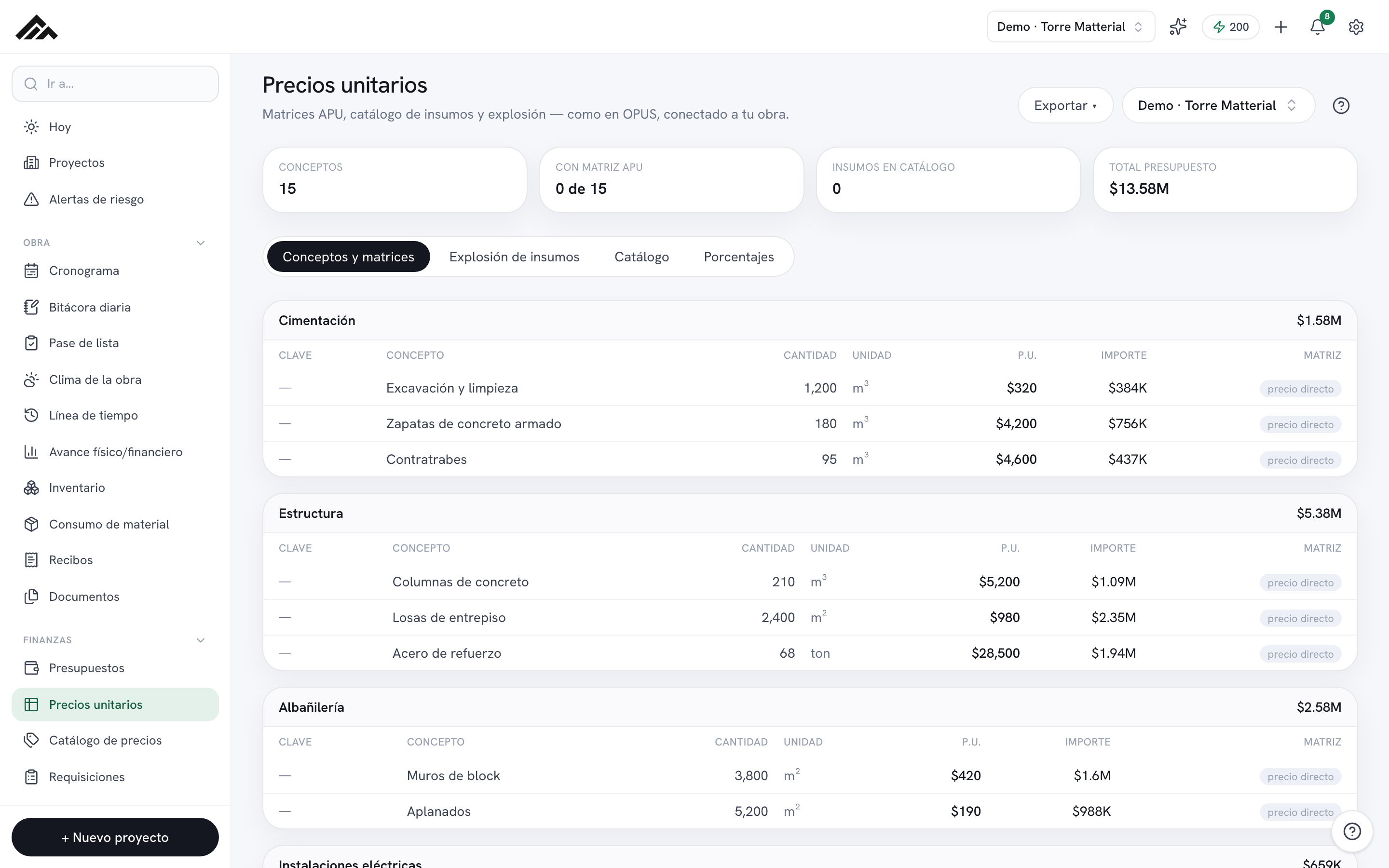
Task: Click precio directo badge for Contratrabes
Action: [x=1300, y=460]
